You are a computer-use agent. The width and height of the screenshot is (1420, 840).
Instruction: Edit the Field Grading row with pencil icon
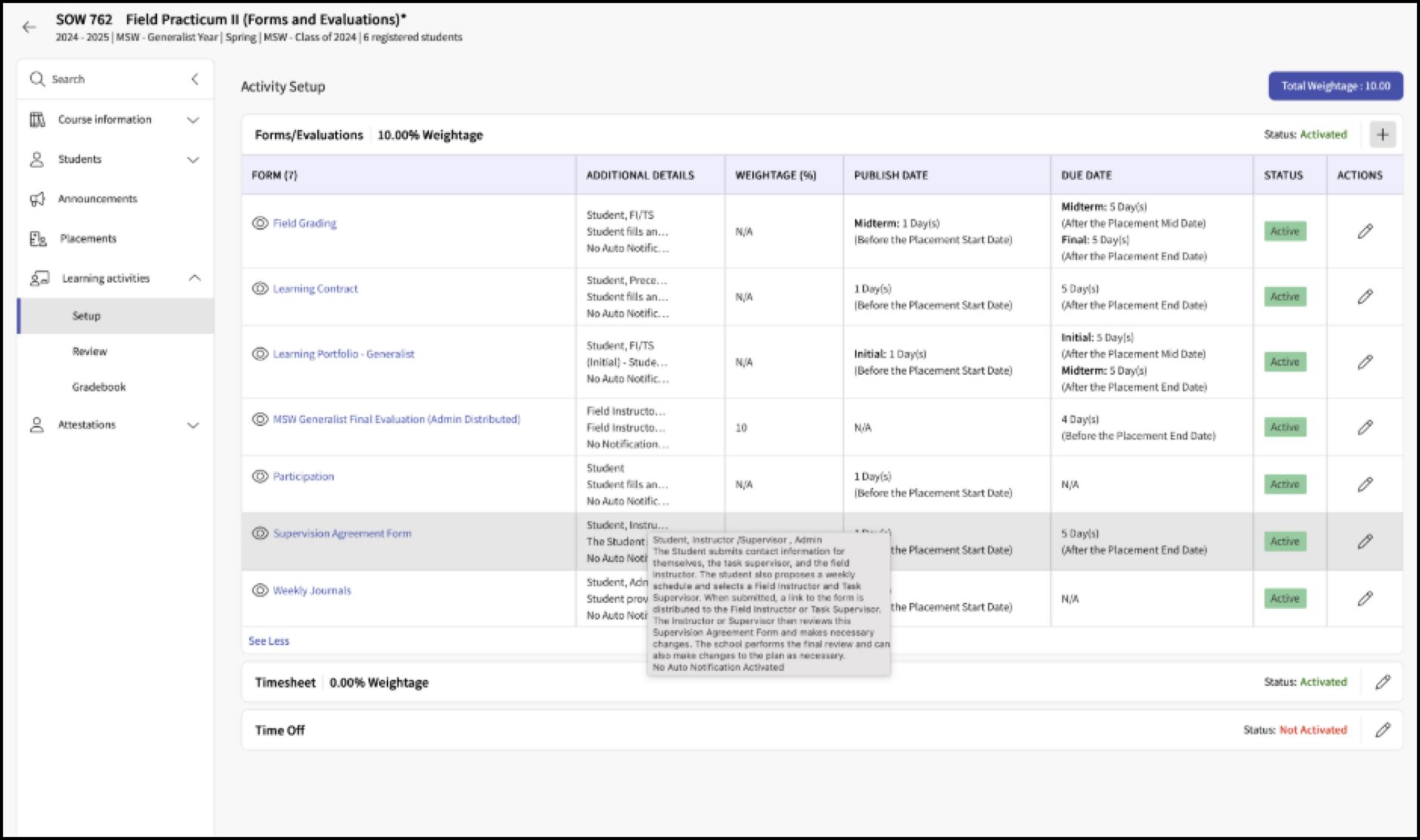1365,231
